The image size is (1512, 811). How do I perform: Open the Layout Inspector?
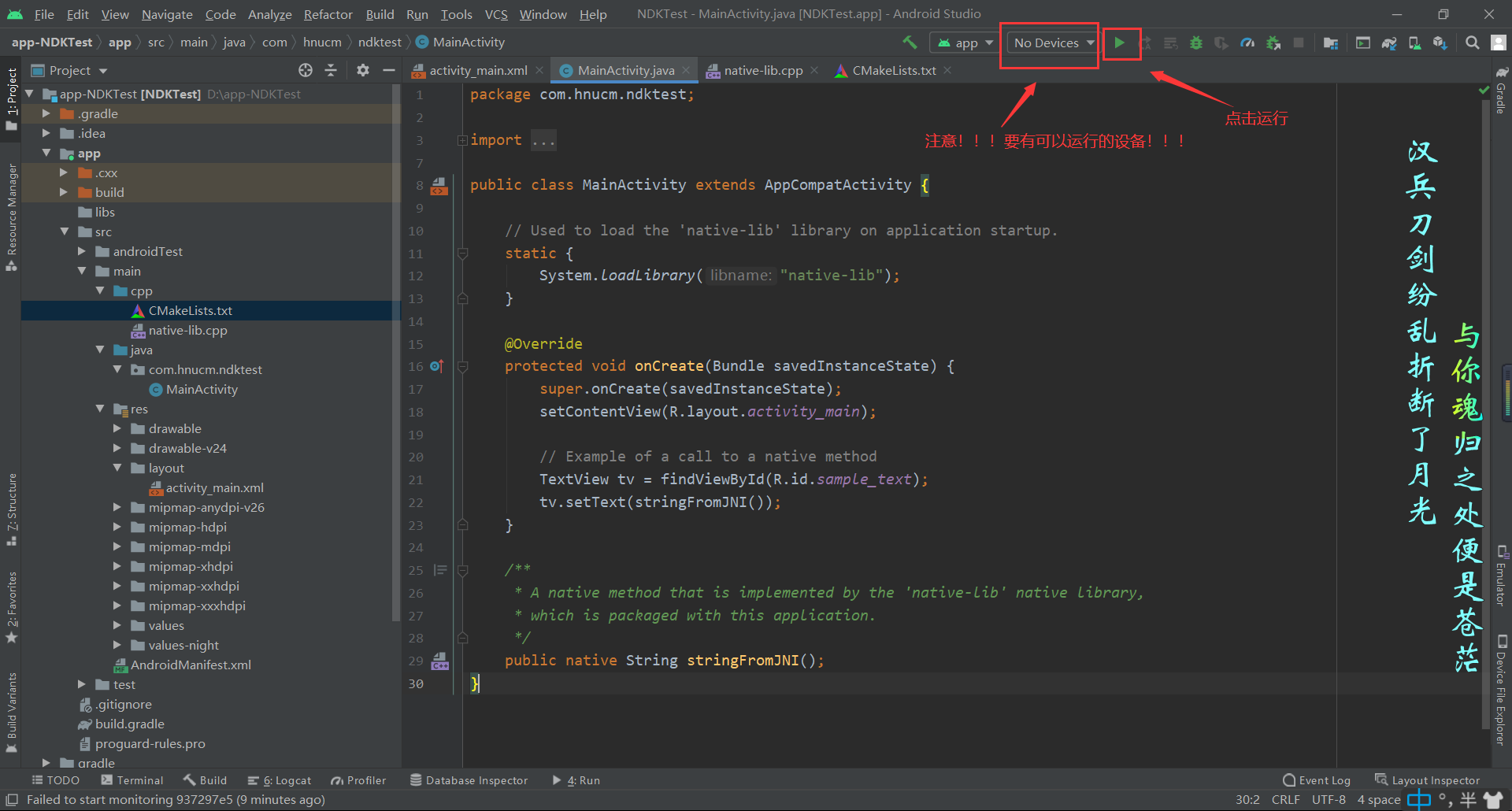pyautogui.click(x=1427, y=780)
